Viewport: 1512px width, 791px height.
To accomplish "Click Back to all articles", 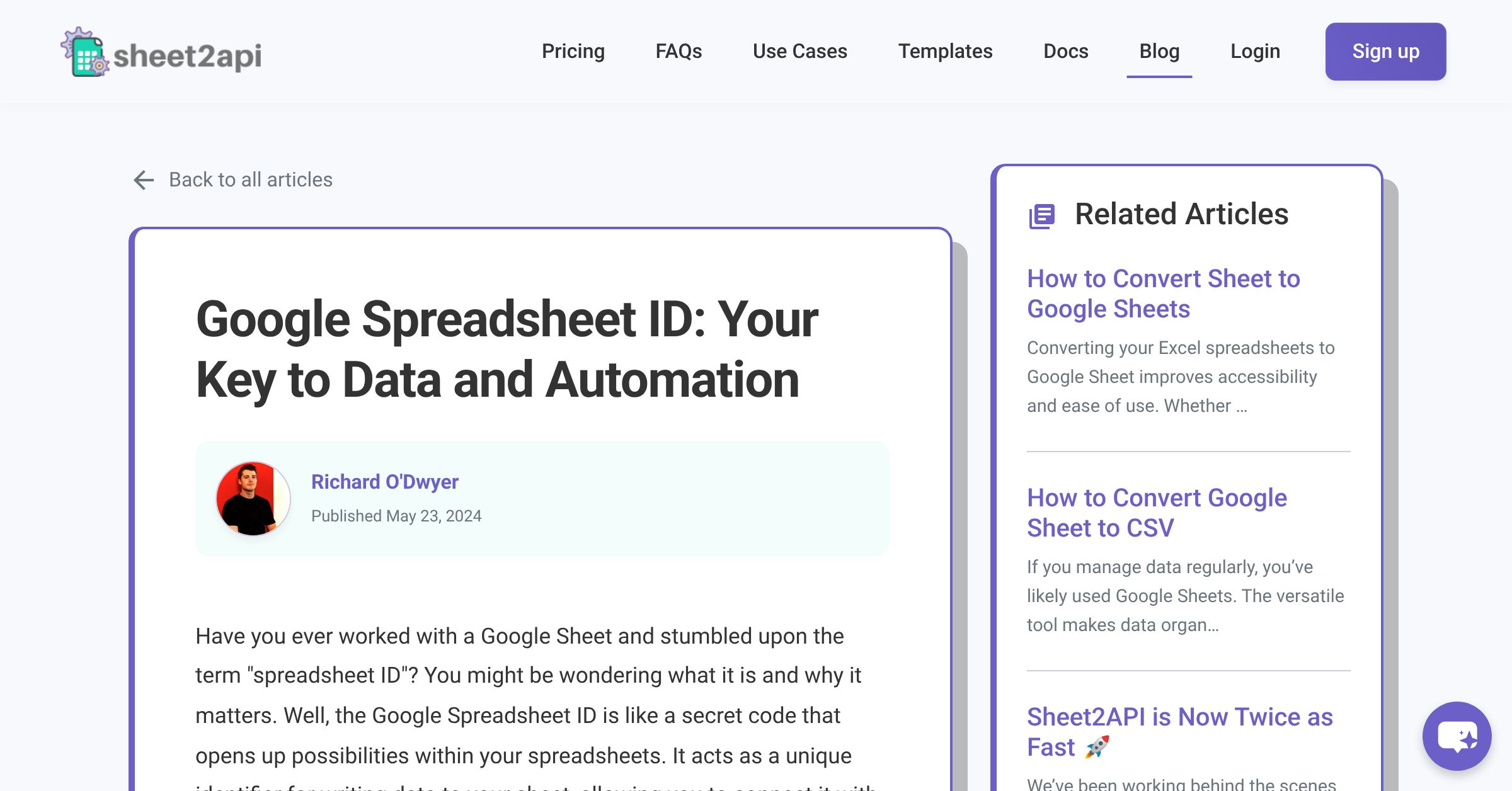I will pyautogui.click(x=250, y=179).
